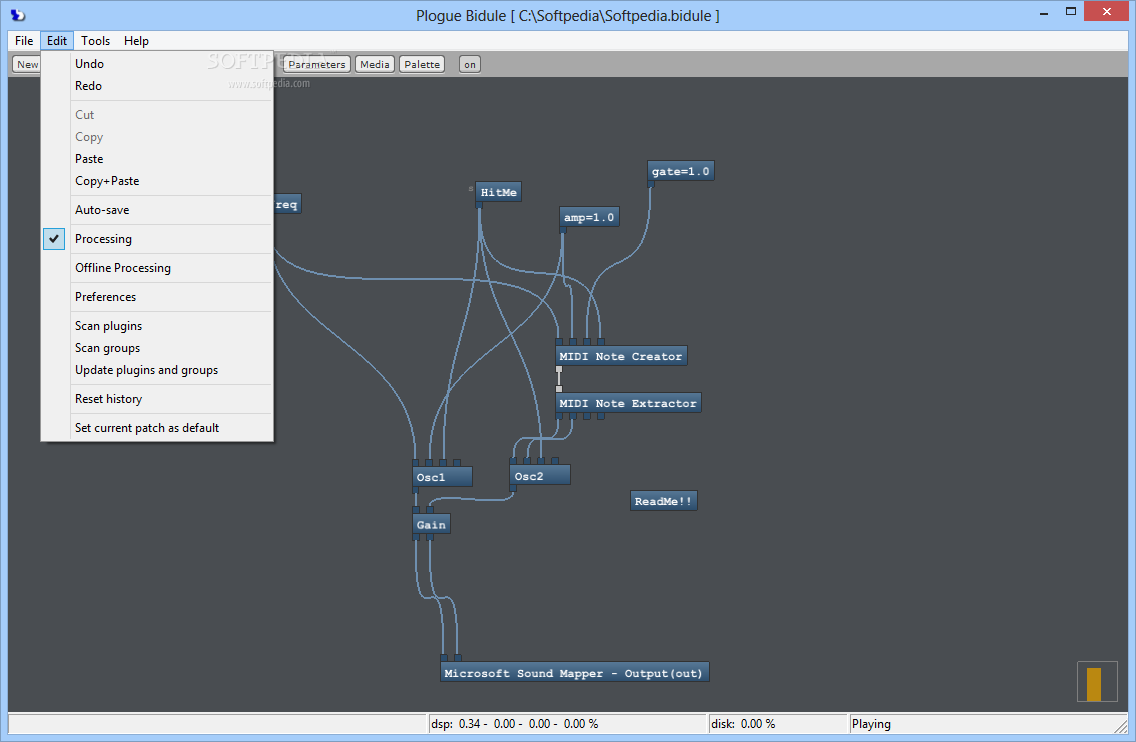Image resolution: width=1136 pixels, height=742 pixels.
Task: Open the Tools menu
Action: click(95, 41)
